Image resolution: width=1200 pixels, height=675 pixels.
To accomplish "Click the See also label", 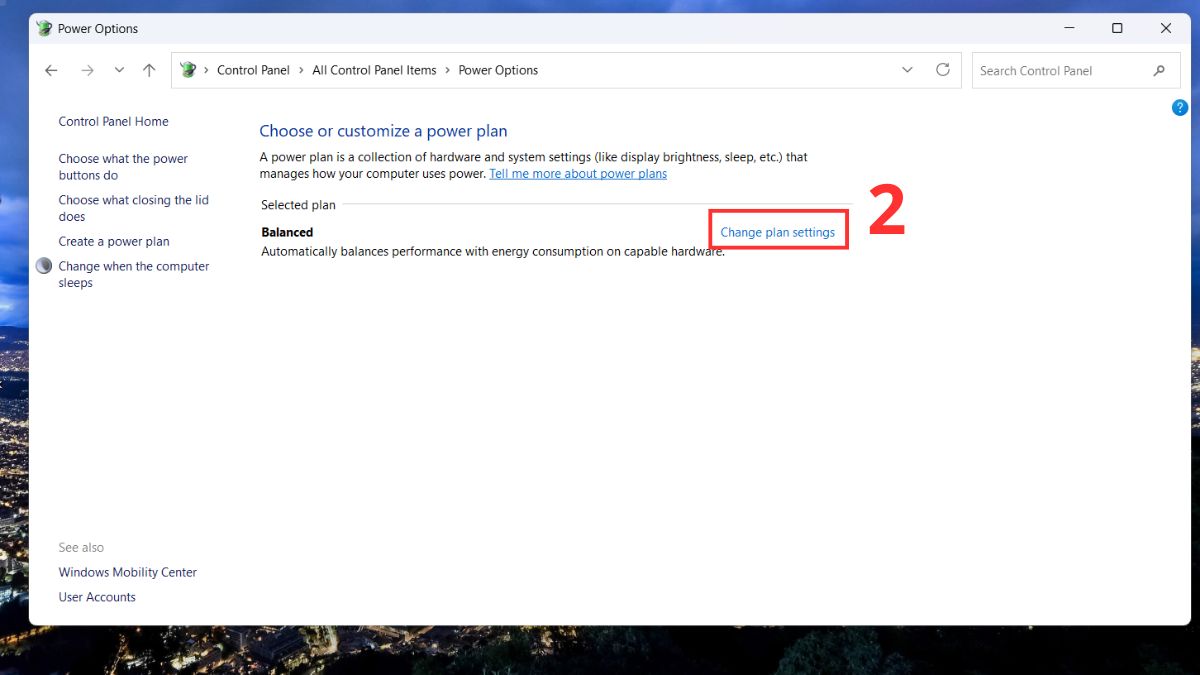I will point(81,548).
